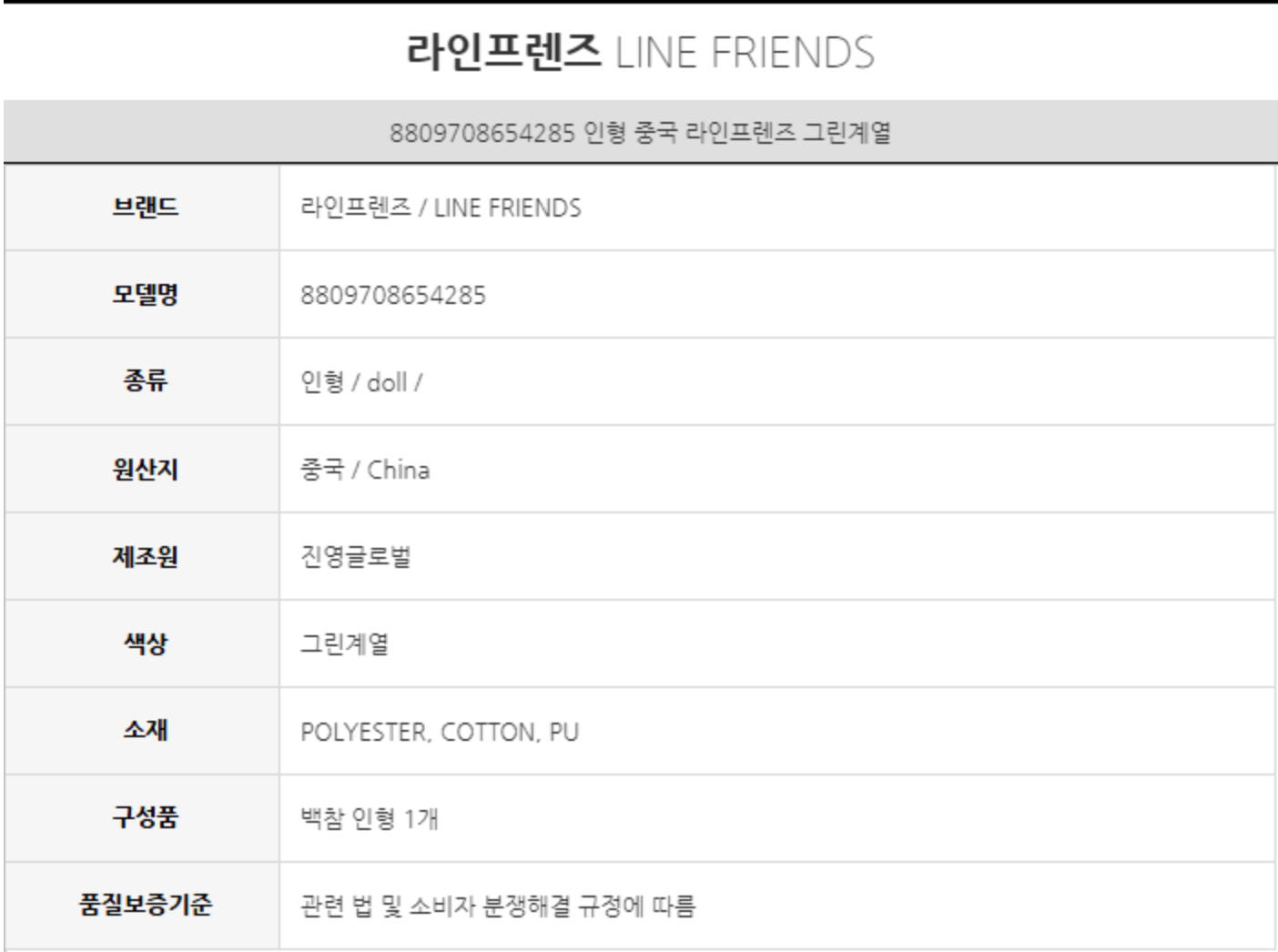The height and width of the screenshot is (952, 1278).
Task: Click the 백참 인형 1개 value
Action: coord(370,819)
